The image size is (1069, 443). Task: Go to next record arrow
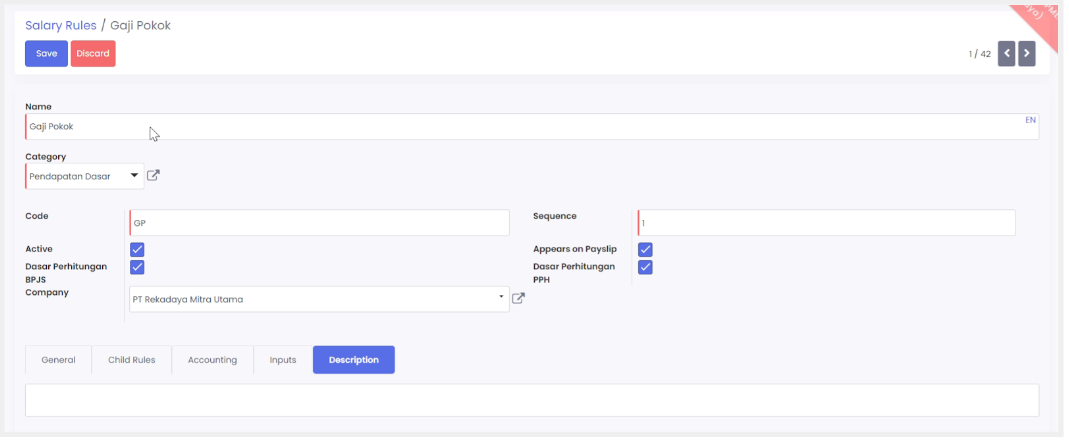click(x=1026, y=53)
